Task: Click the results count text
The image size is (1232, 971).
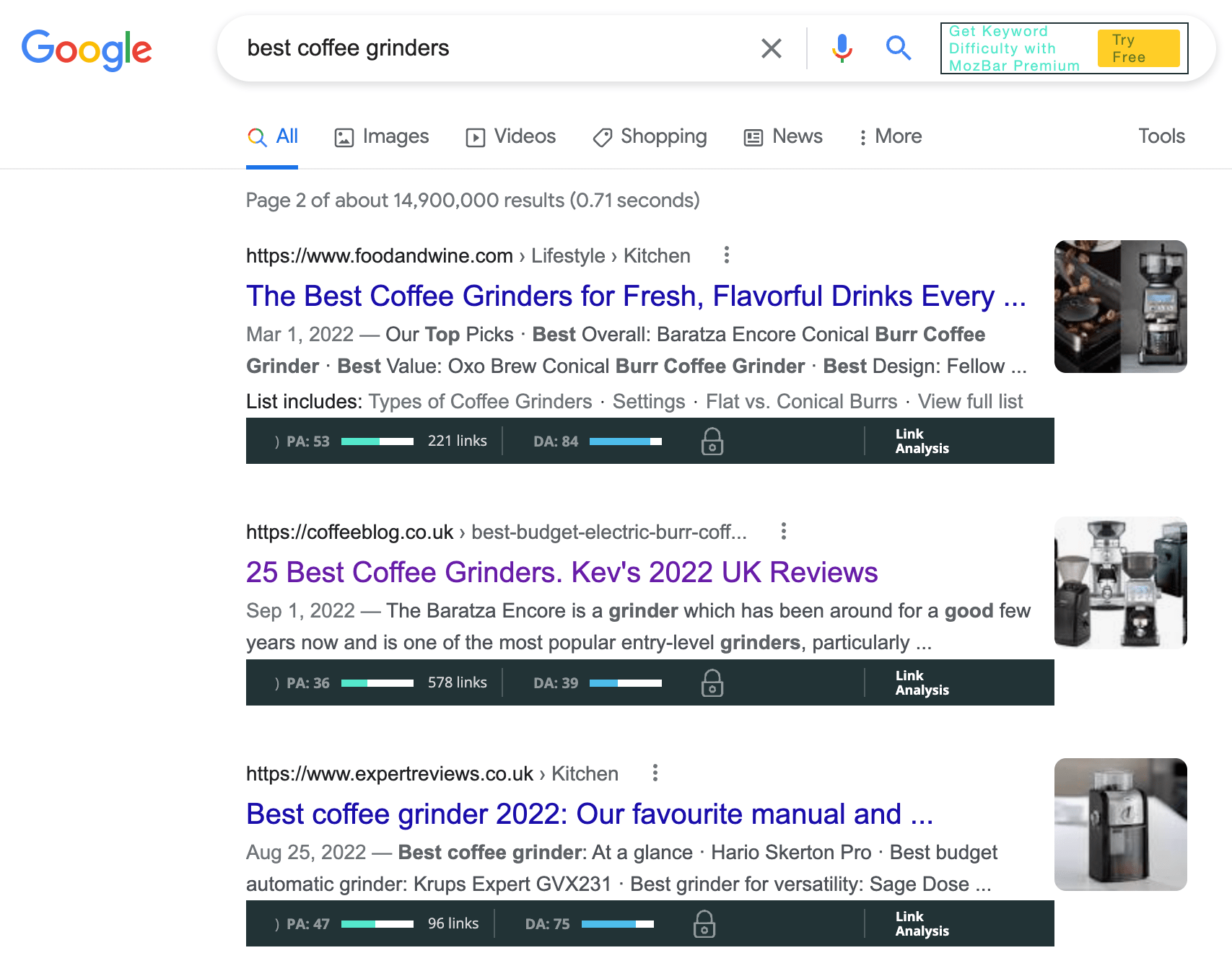Action: click(x=473, y=200)
